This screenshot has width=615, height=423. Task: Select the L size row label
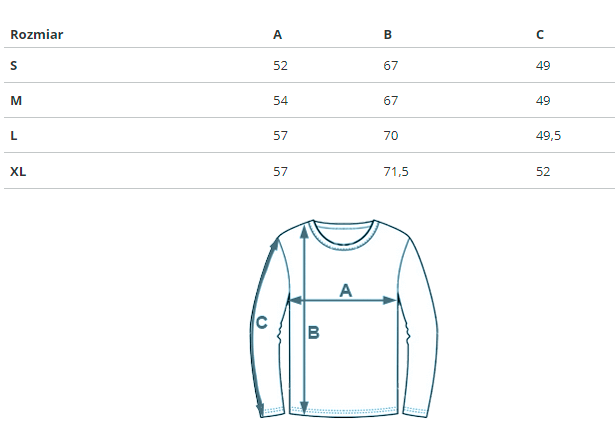pos(14,135)
